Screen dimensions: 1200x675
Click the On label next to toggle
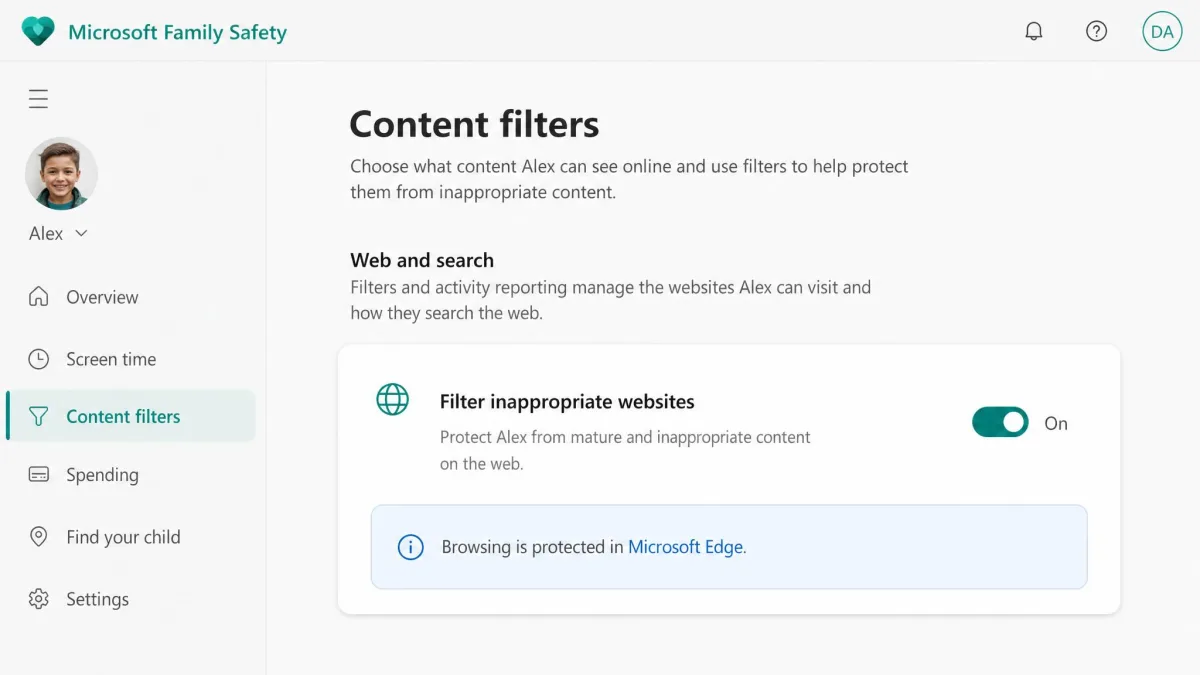coord(1056,423)
